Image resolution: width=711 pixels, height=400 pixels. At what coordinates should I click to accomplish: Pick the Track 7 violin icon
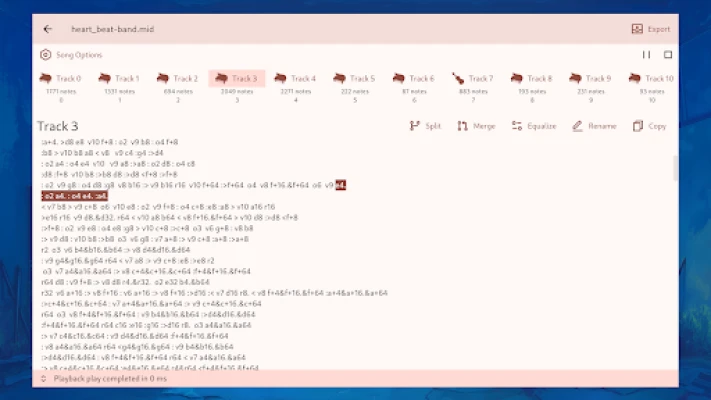(x=458, y=78)
